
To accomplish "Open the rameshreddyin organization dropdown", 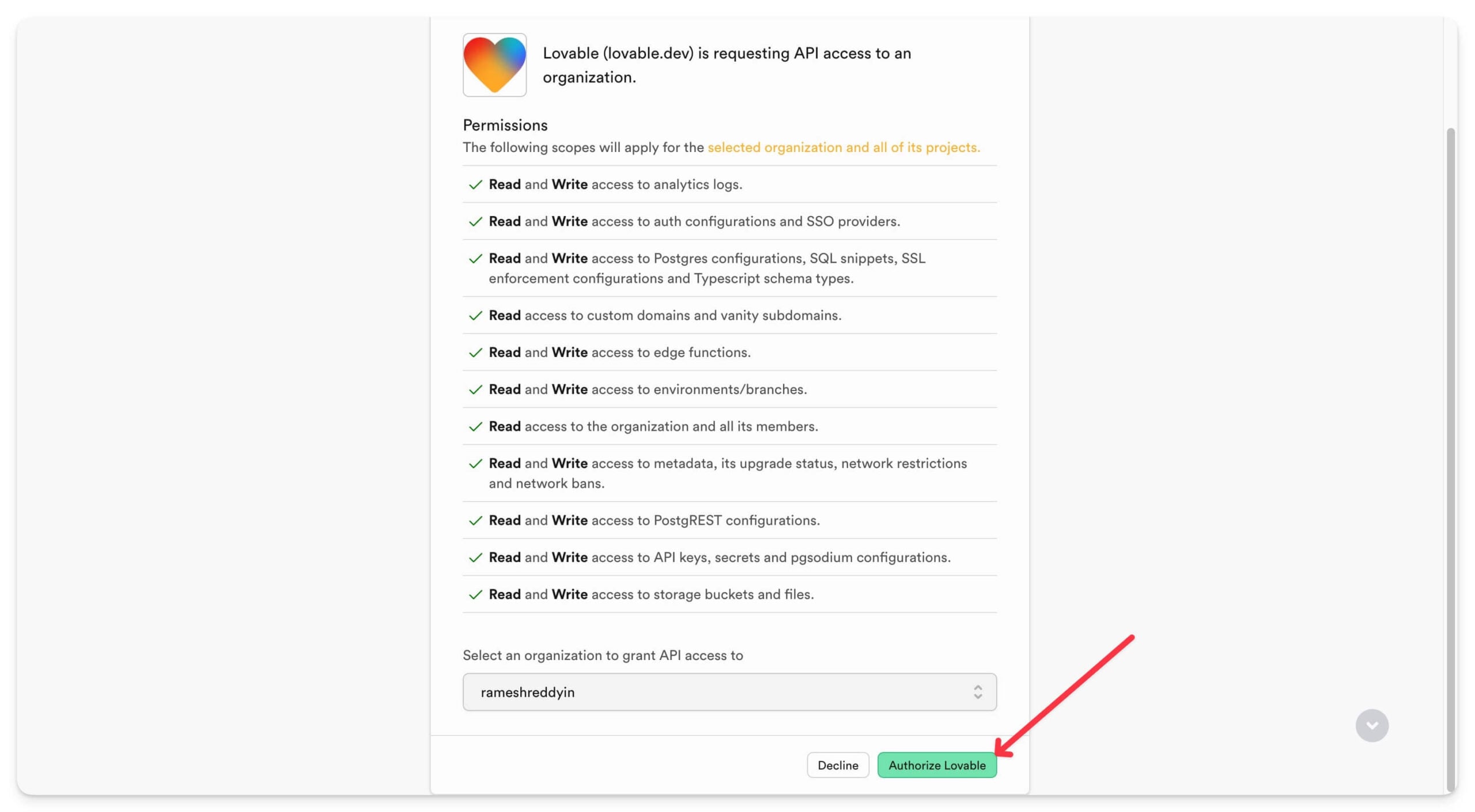I will coord(729,692).
